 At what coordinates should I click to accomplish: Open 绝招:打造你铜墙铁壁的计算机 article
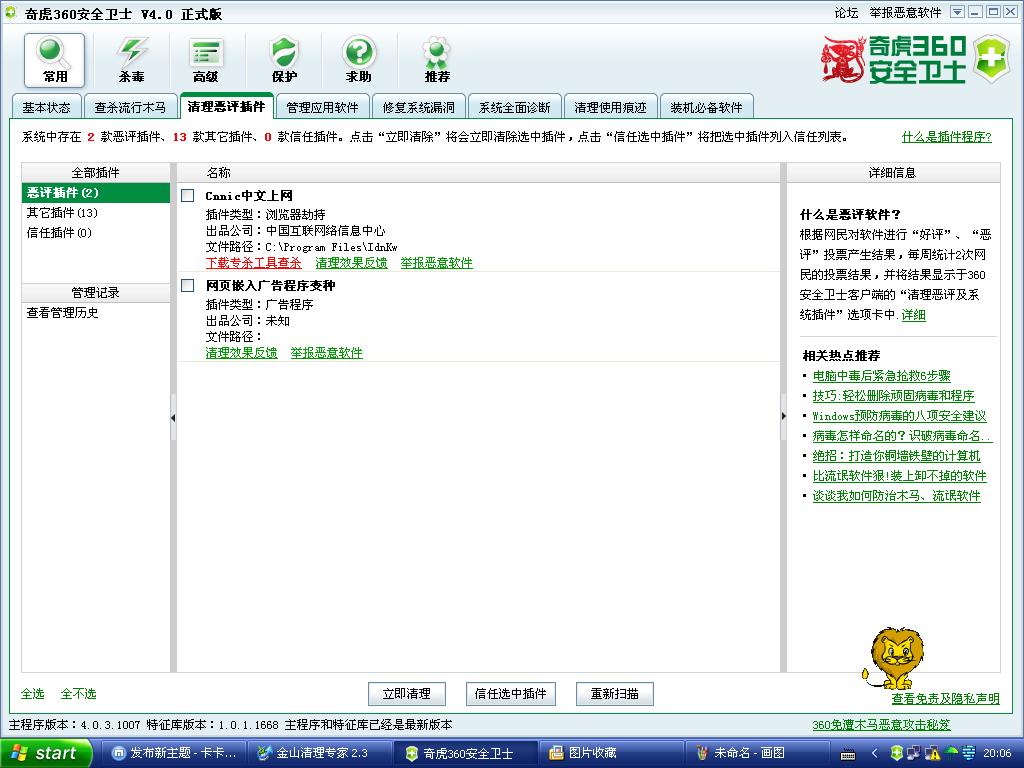pos(896,456)
